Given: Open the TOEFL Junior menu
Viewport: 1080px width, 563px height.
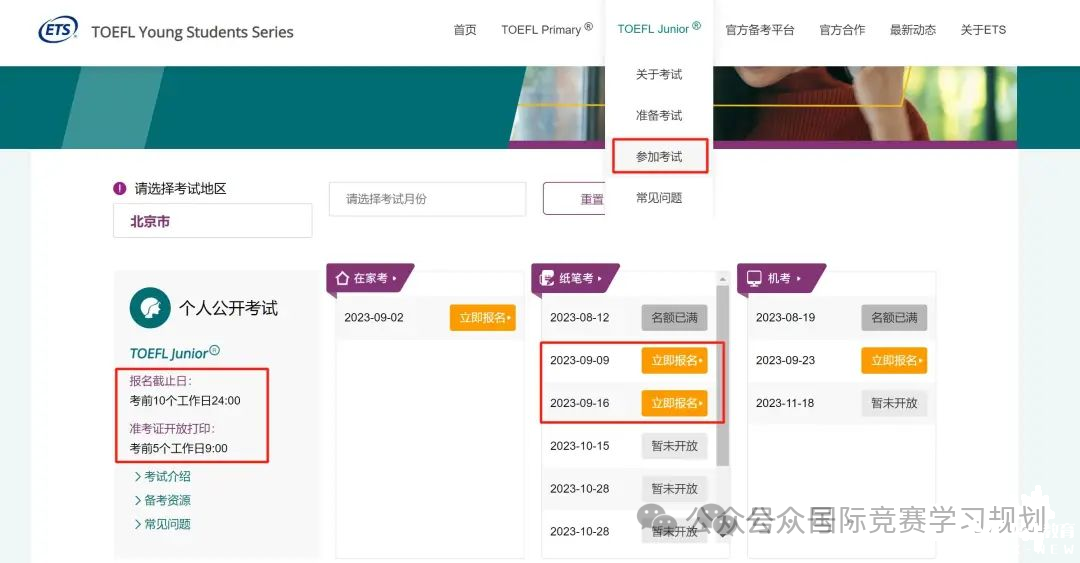Looking at the screenshot, I should pyautogui.click(x=659, y=29).
